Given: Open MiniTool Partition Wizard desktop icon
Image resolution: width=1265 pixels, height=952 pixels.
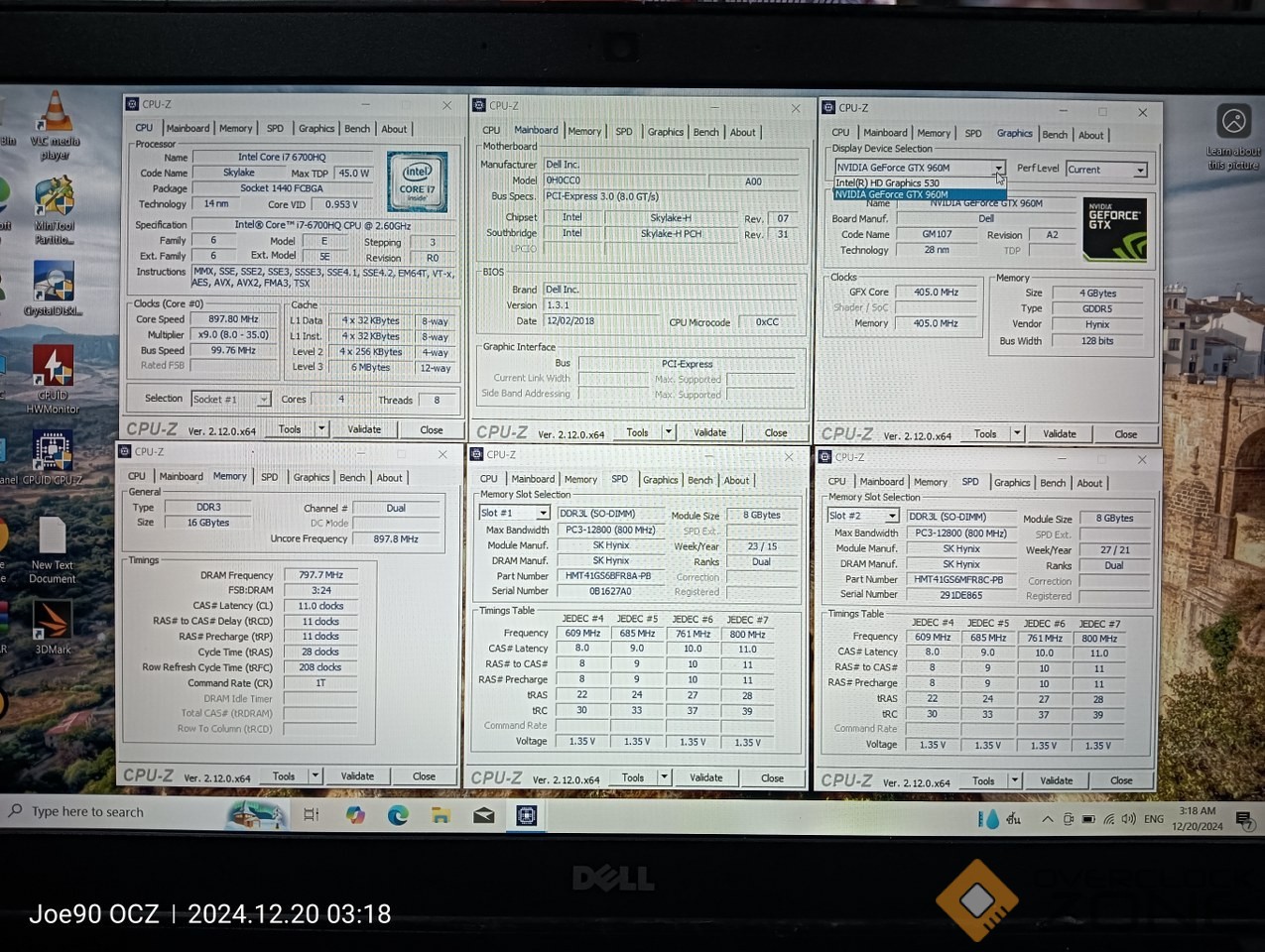Looking at the screenshot, I should [x=54, y=200].
